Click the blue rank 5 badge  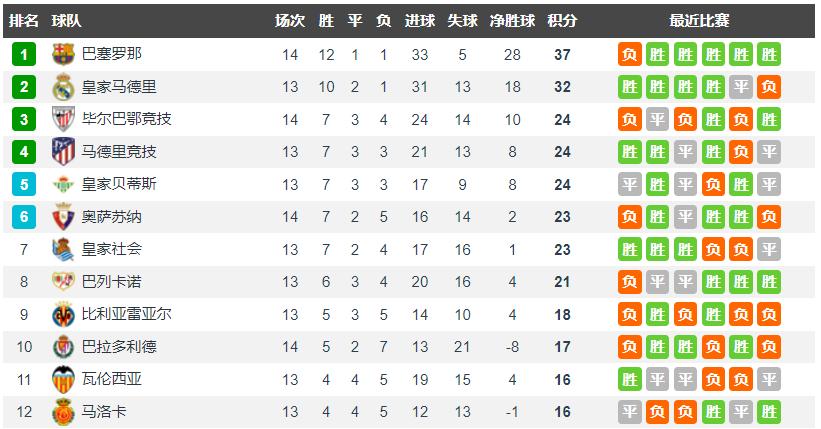point(24,184)
